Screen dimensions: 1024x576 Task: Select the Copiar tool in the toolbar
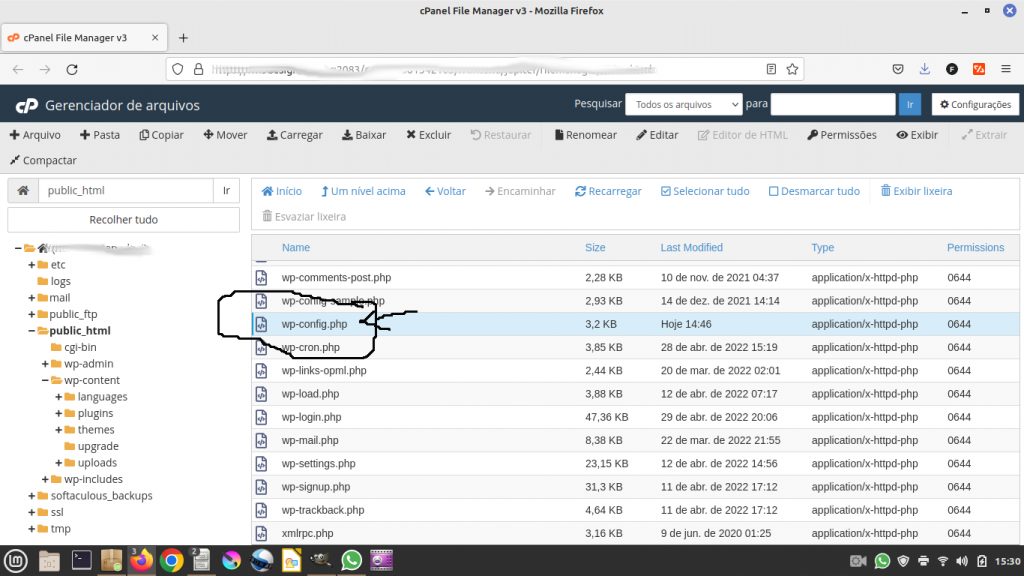click(161, 134)
